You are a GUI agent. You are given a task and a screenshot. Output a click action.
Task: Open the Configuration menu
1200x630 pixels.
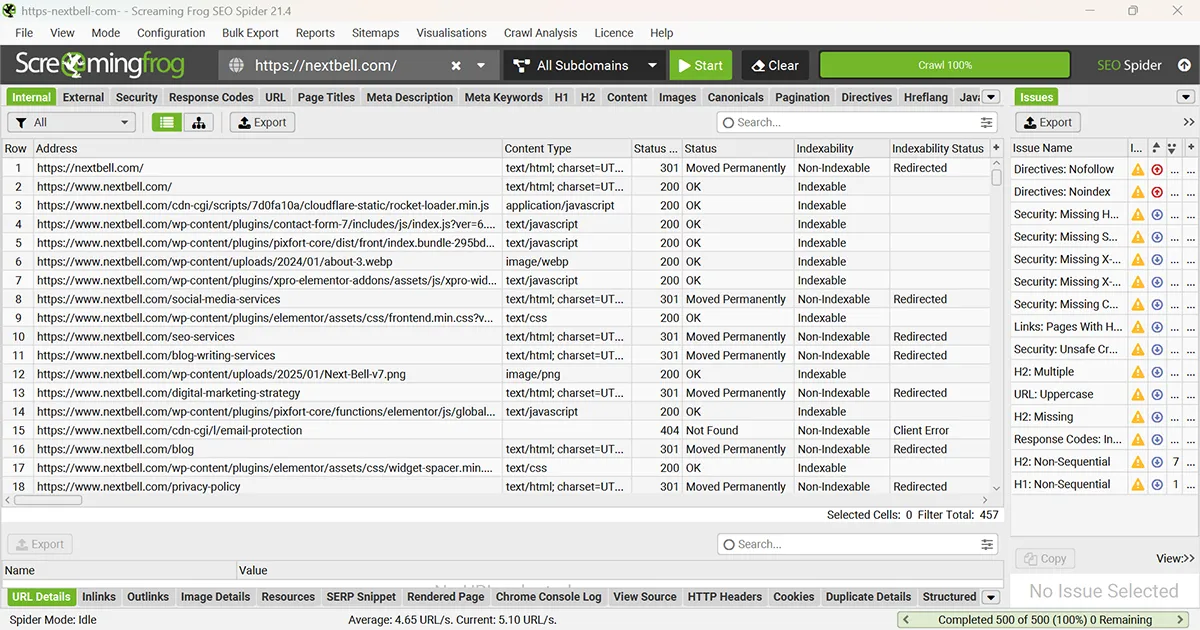coord(171,32)
